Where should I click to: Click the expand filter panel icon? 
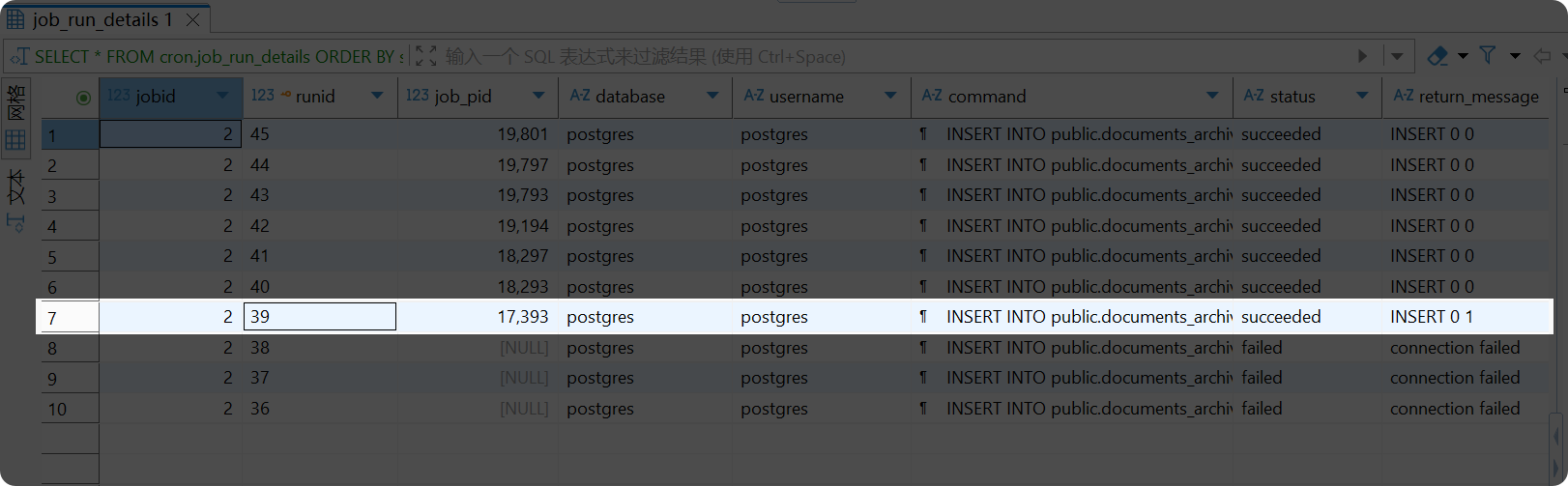(426, 56)
